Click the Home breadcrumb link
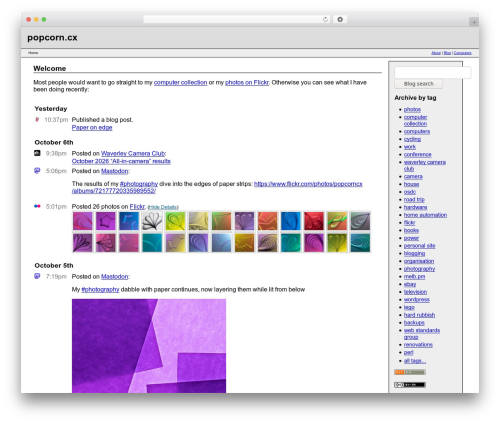Image resolution: width=500 pixels, height=423 pixels. [x=33, y=53]
